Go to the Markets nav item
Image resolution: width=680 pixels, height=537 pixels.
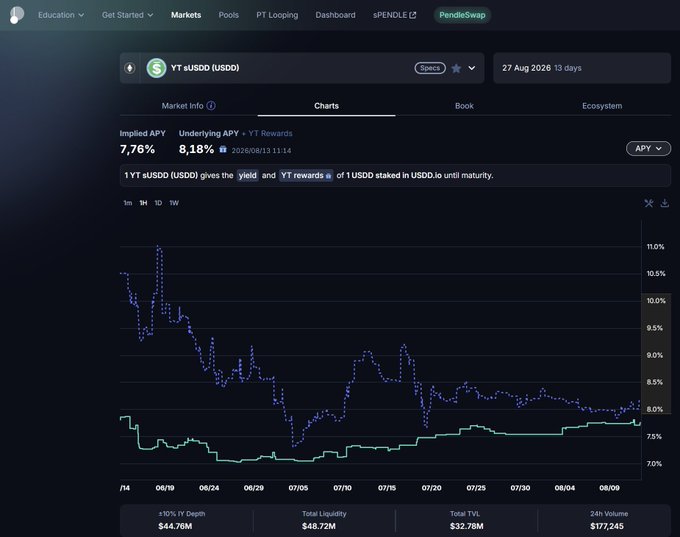pos(186,15)
